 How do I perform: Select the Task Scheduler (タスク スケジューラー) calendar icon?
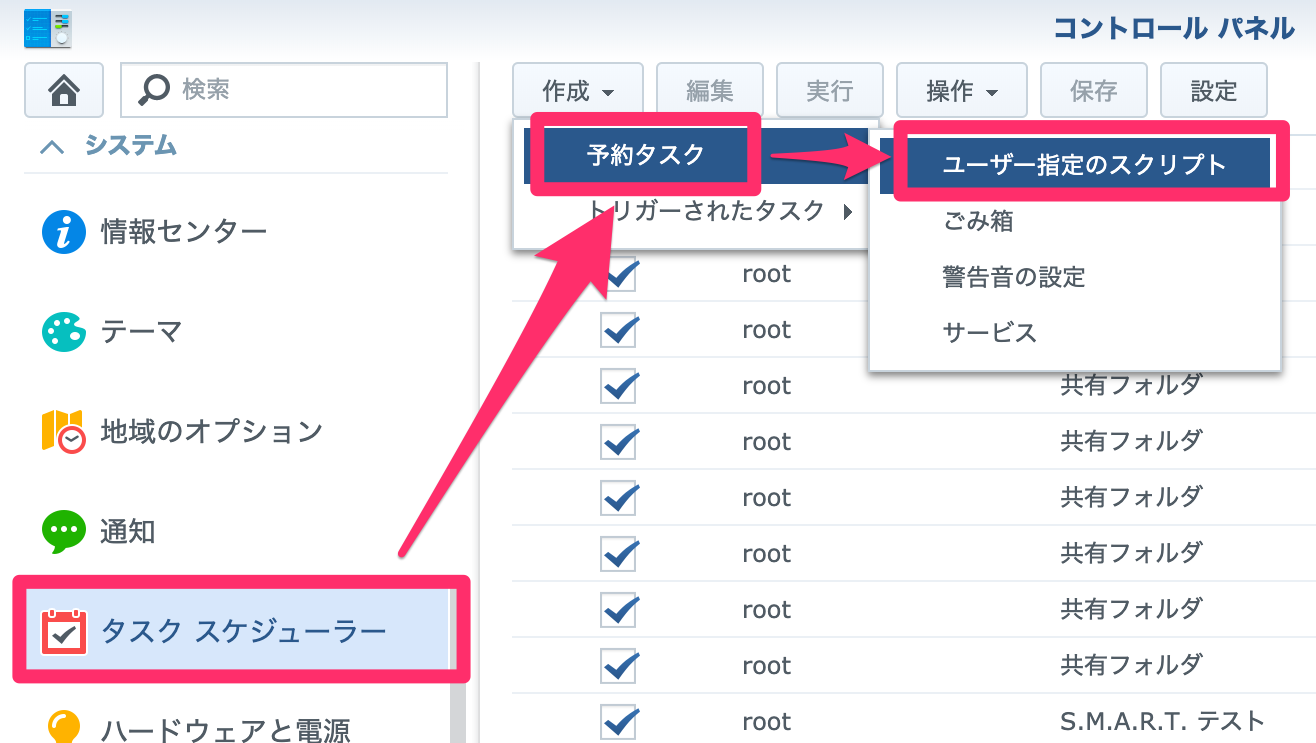click(64, 632)
